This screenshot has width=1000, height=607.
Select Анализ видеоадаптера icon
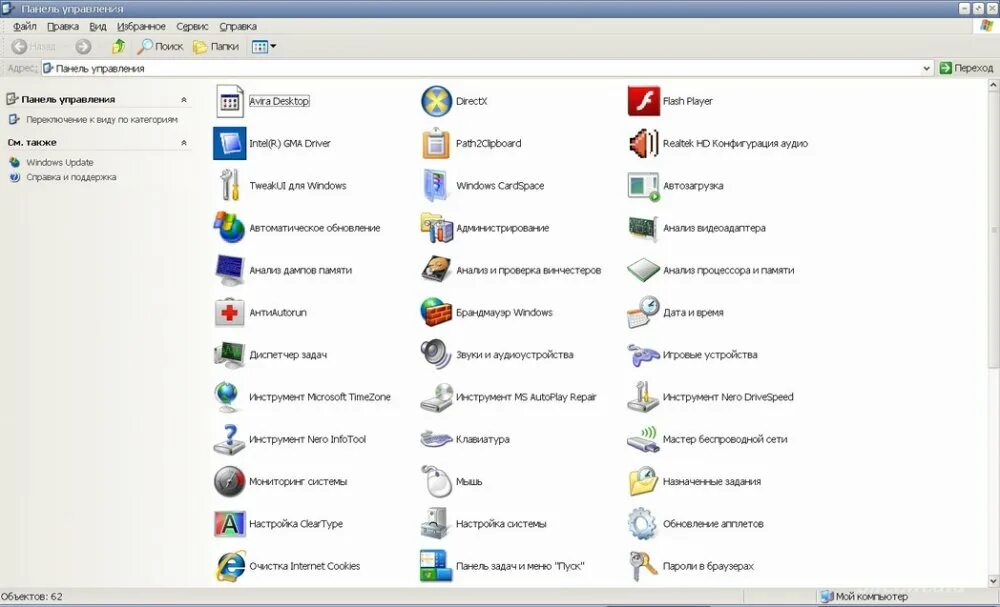[643, 228]
